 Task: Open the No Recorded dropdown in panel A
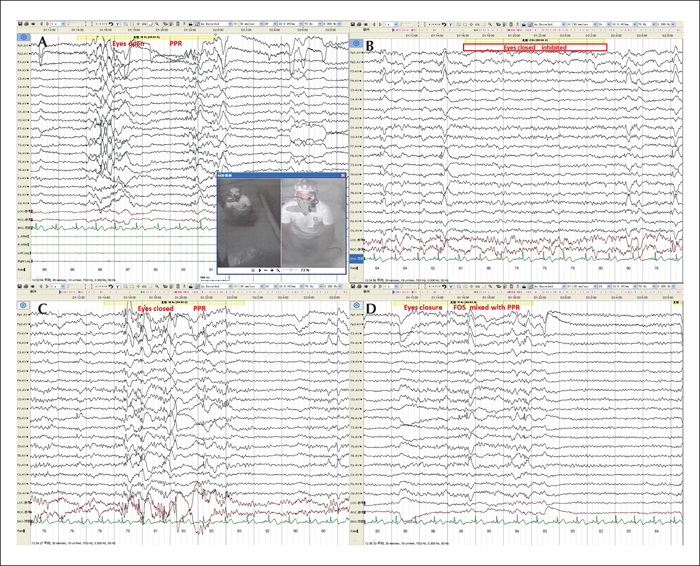click(x=216, y=24)
